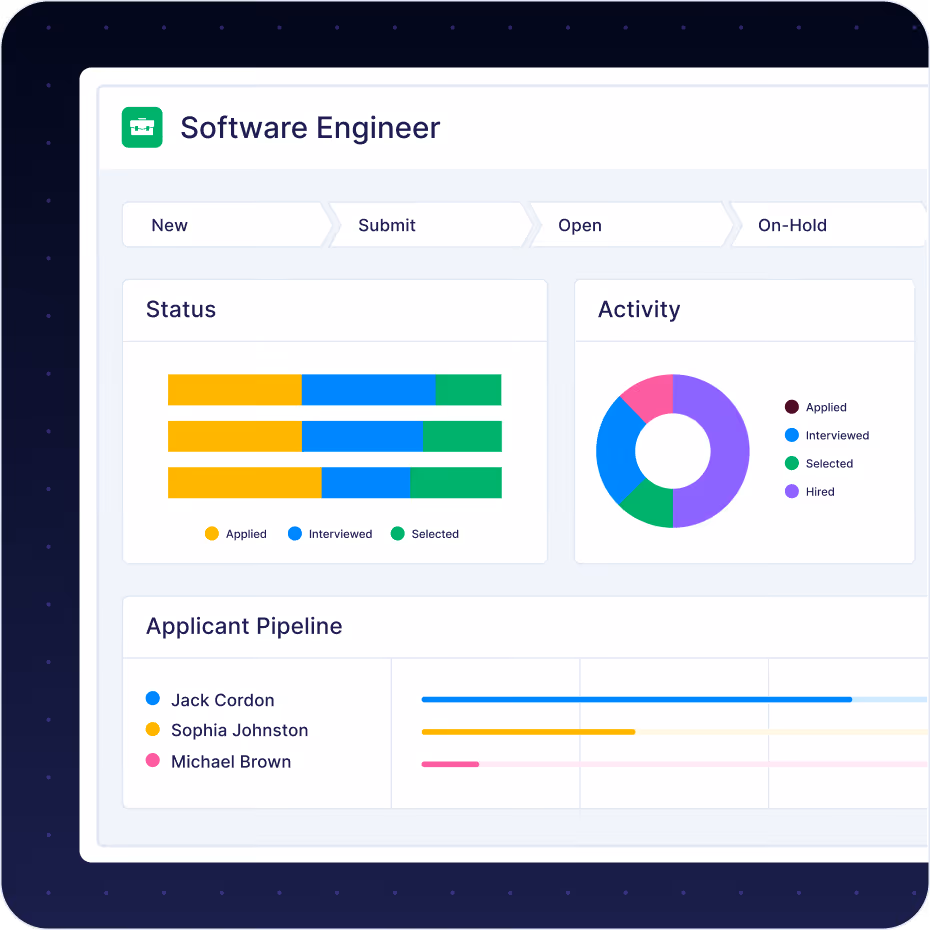
Task: Choose the Open stage
Action: (x=631, y=225)
